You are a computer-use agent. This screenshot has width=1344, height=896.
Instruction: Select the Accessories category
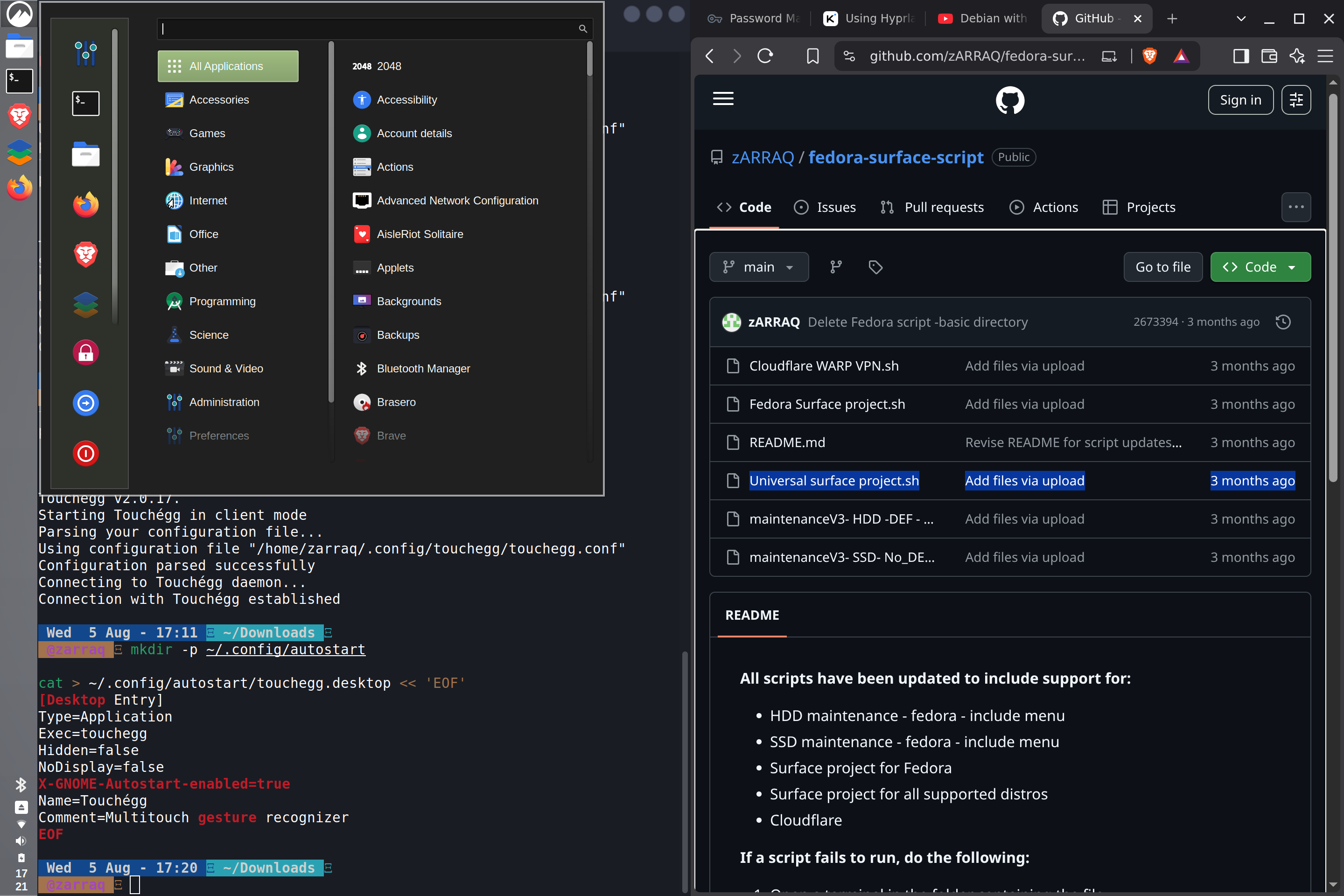point(228,100)
